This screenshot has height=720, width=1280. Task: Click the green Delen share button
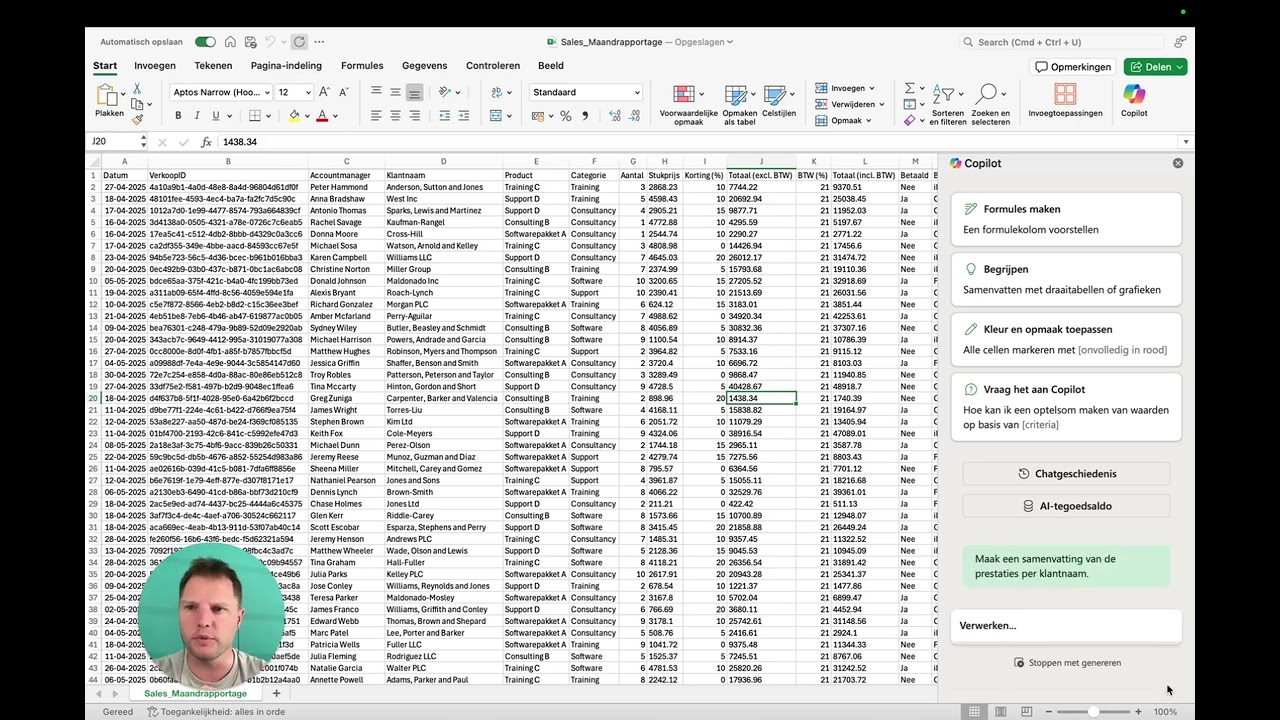(x=1155, y=67)
